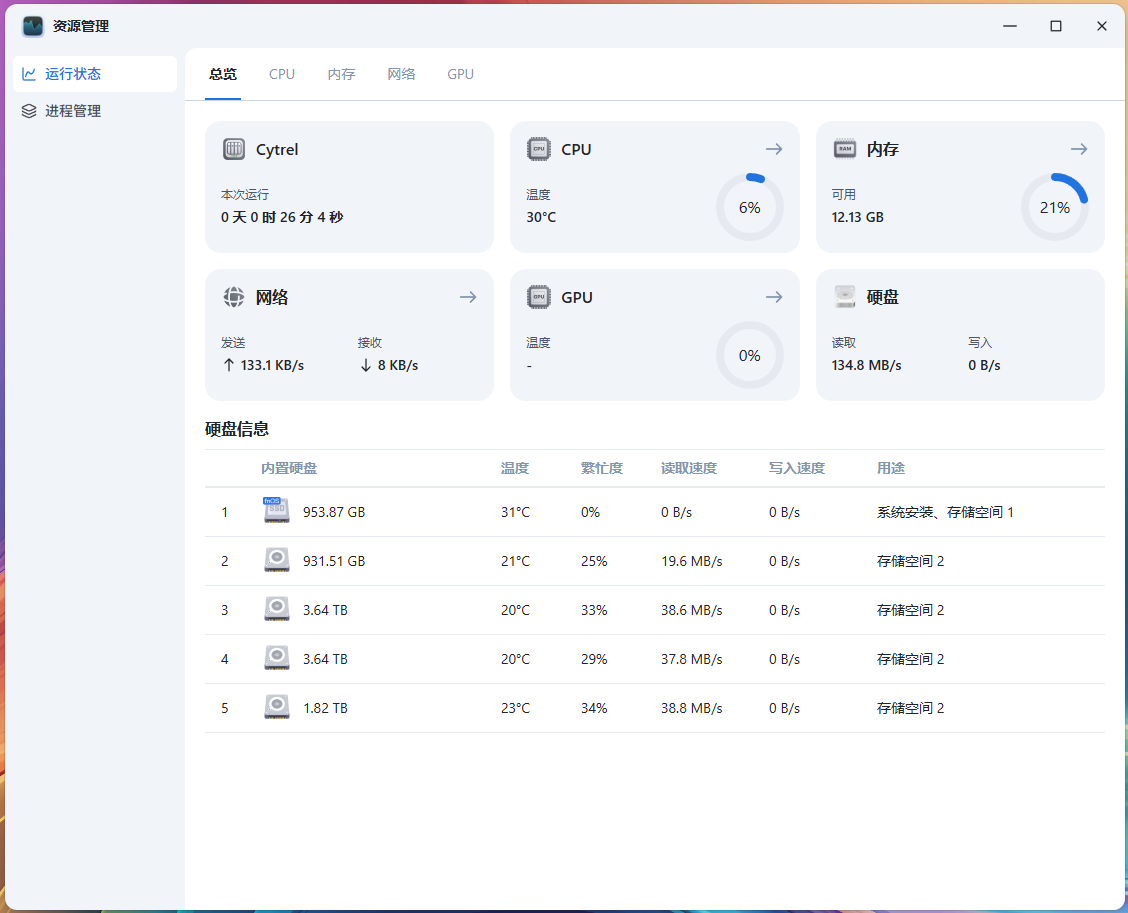Open 进程管理 in the sidebar
The width and height of the screenshot is (1128, 913).
73,111
